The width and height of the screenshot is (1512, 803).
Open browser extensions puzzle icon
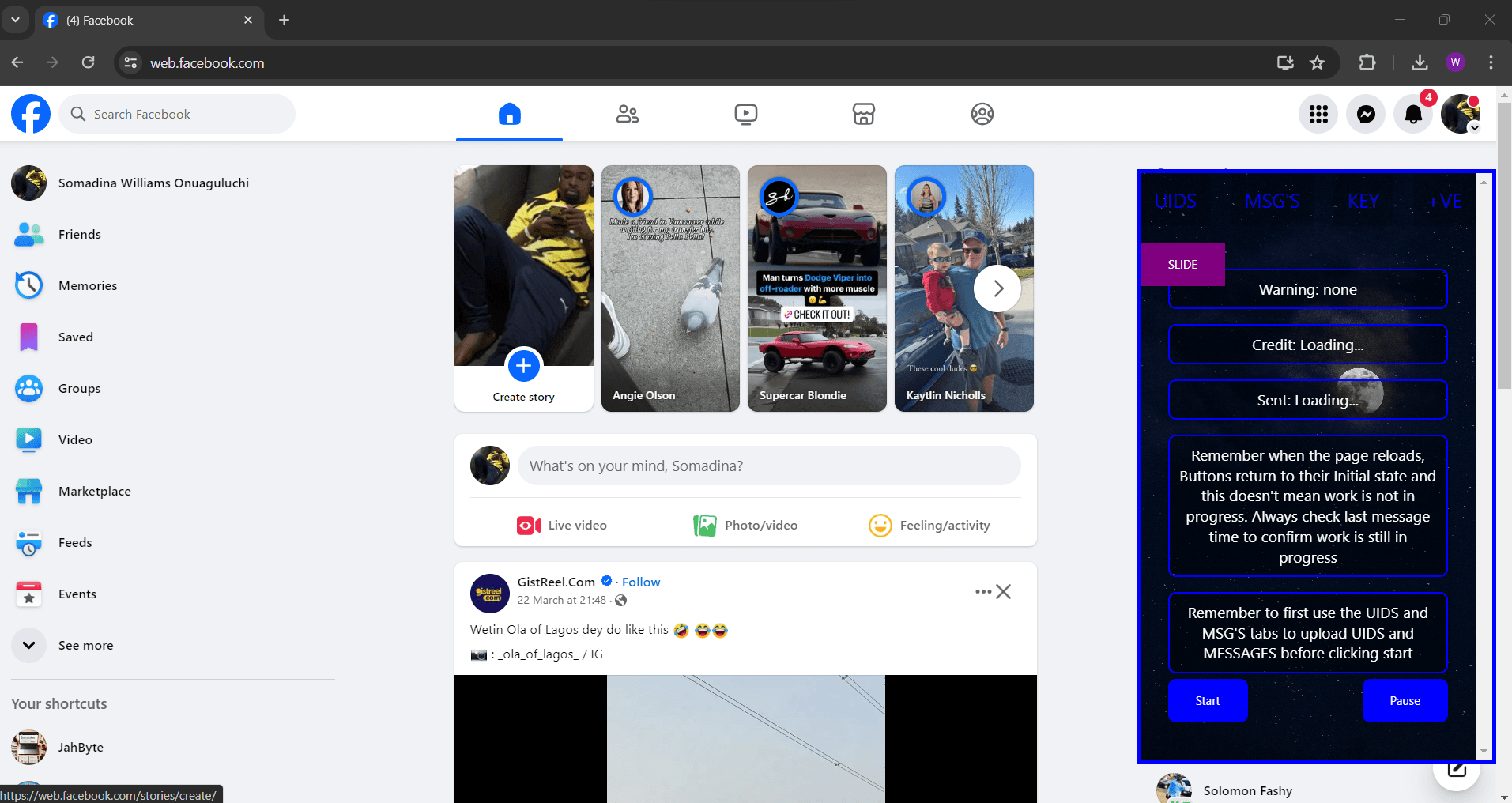[x=1367, y=62]
